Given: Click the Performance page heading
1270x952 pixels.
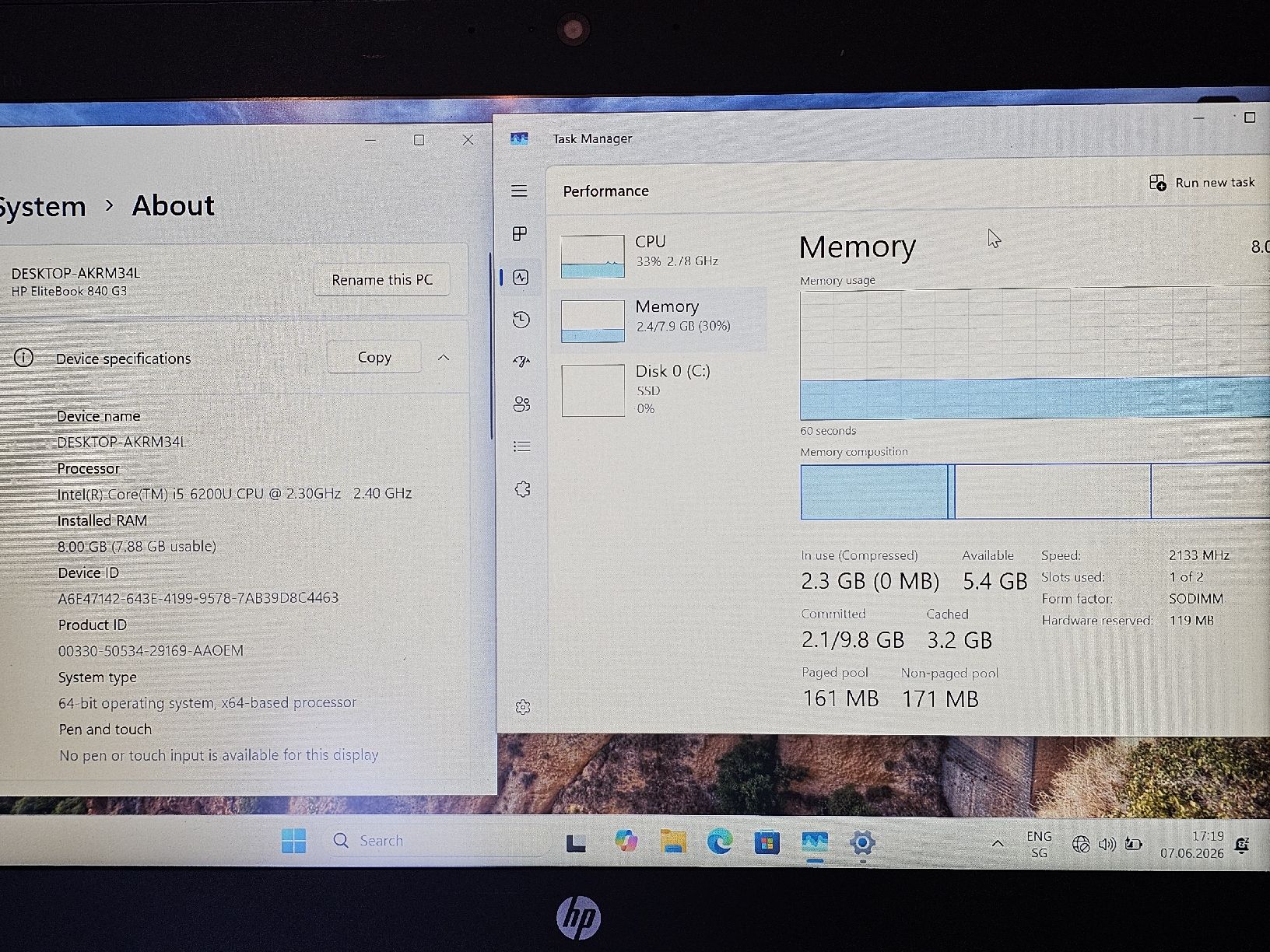Looking at the screenshot, I should tap(605, 191).
